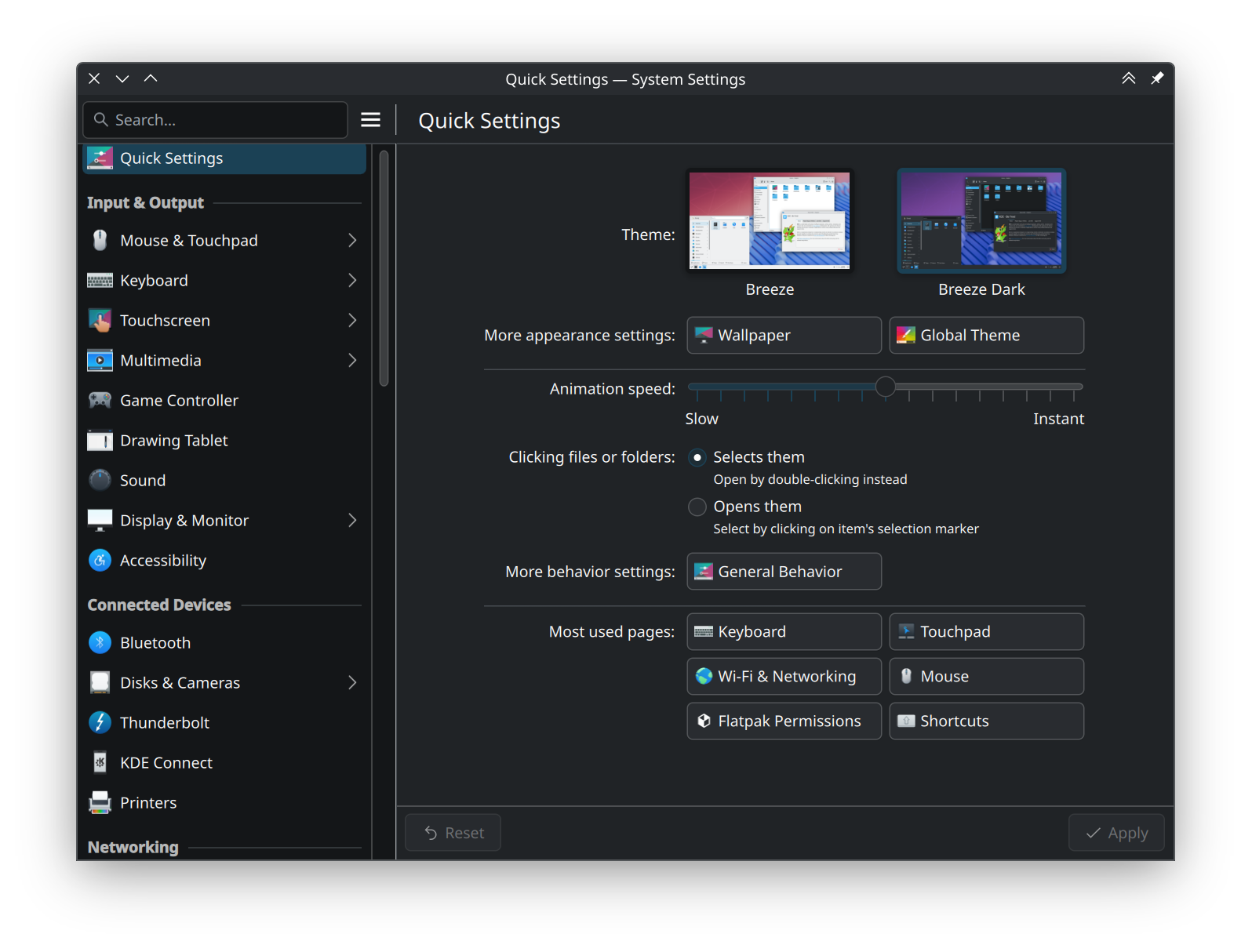Click the Global Theme colorful icon
Image resolution: width=1252 pixels, height=952 pixels.
pos(906,335)
